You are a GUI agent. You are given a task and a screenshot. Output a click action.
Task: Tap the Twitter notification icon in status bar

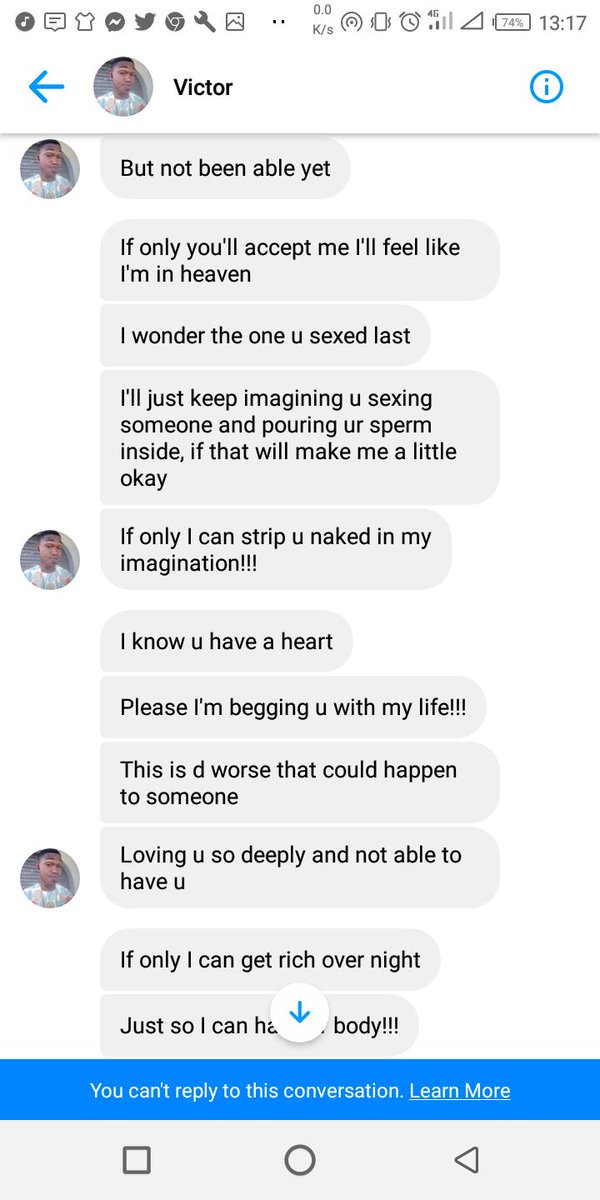click(144, 21)
